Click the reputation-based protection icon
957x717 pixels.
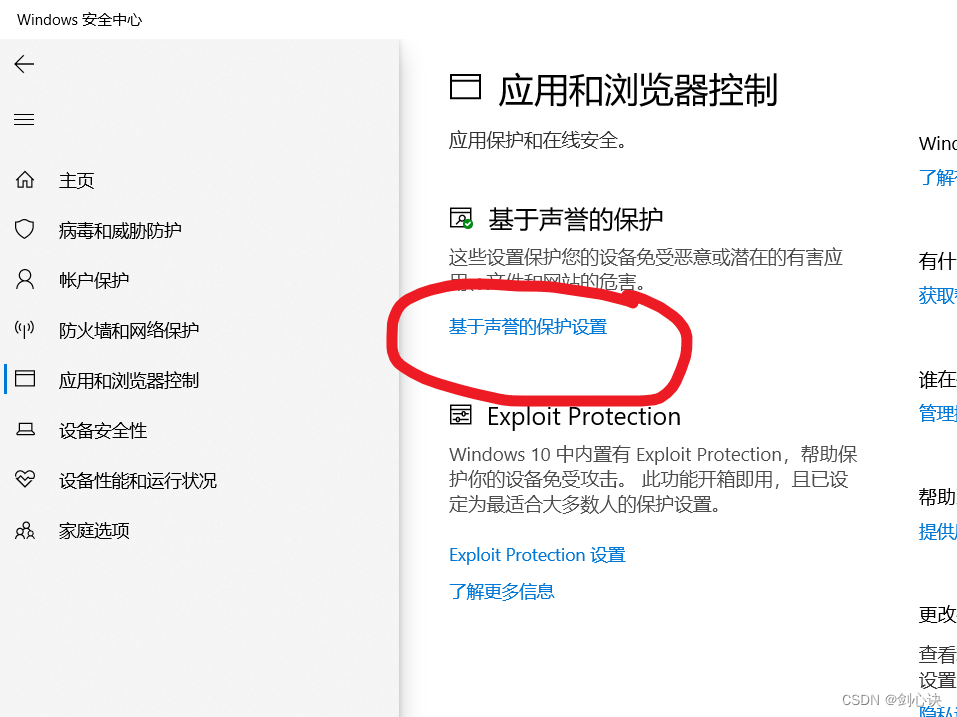point(461,218)
